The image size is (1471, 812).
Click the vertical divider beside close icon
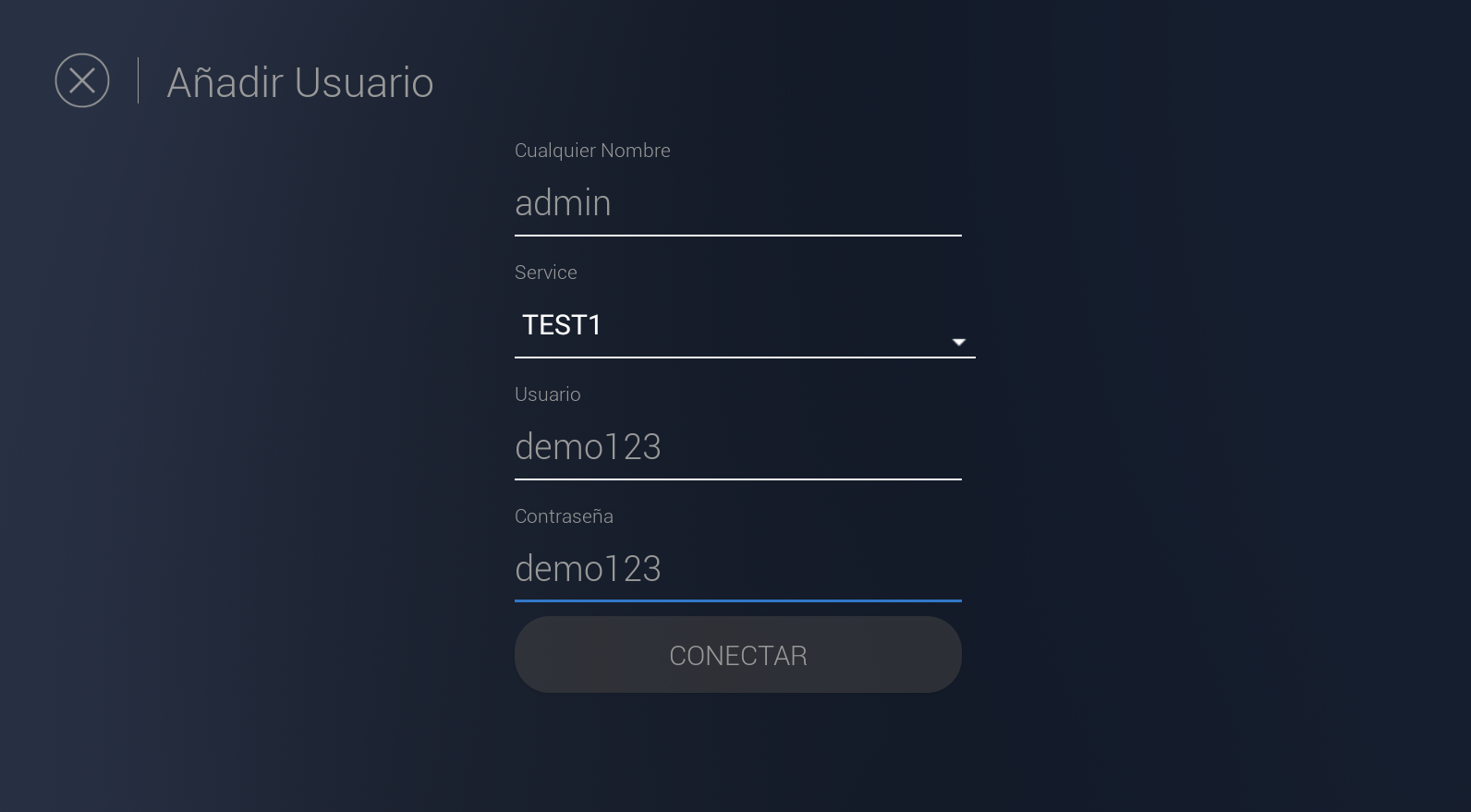139,80
